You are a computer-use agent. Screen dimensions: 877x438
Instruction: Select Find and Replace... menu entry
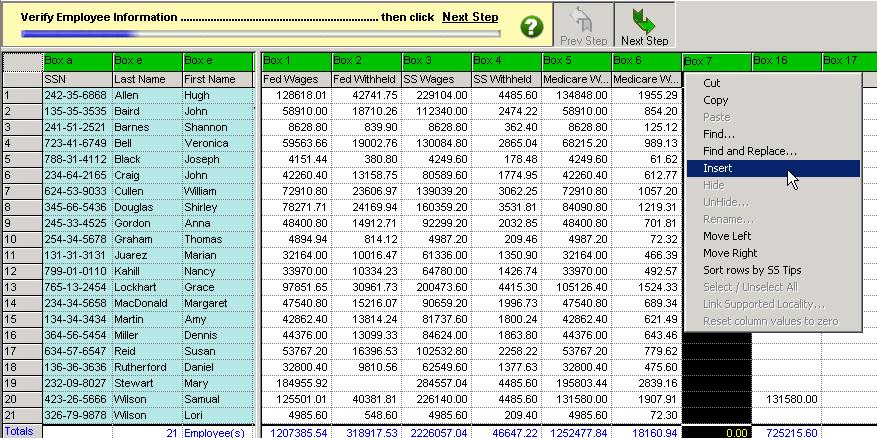[749, 151]
